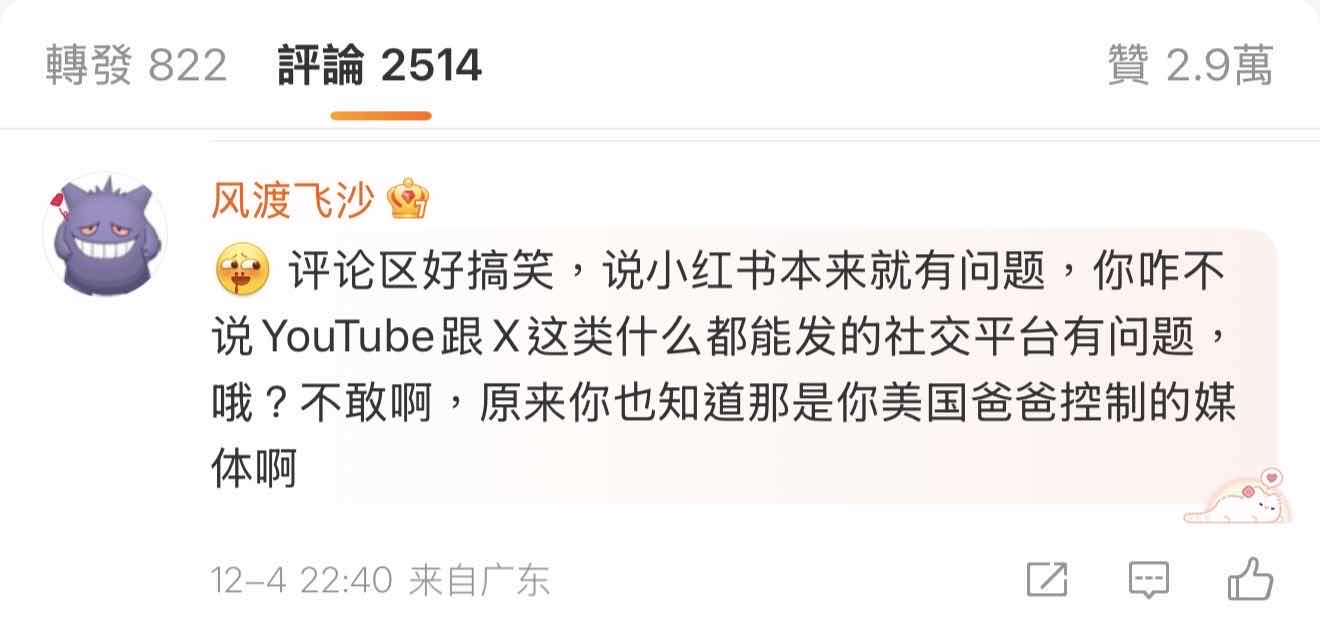Open the purple Gengar avatar profile

[x=111, y=238]
